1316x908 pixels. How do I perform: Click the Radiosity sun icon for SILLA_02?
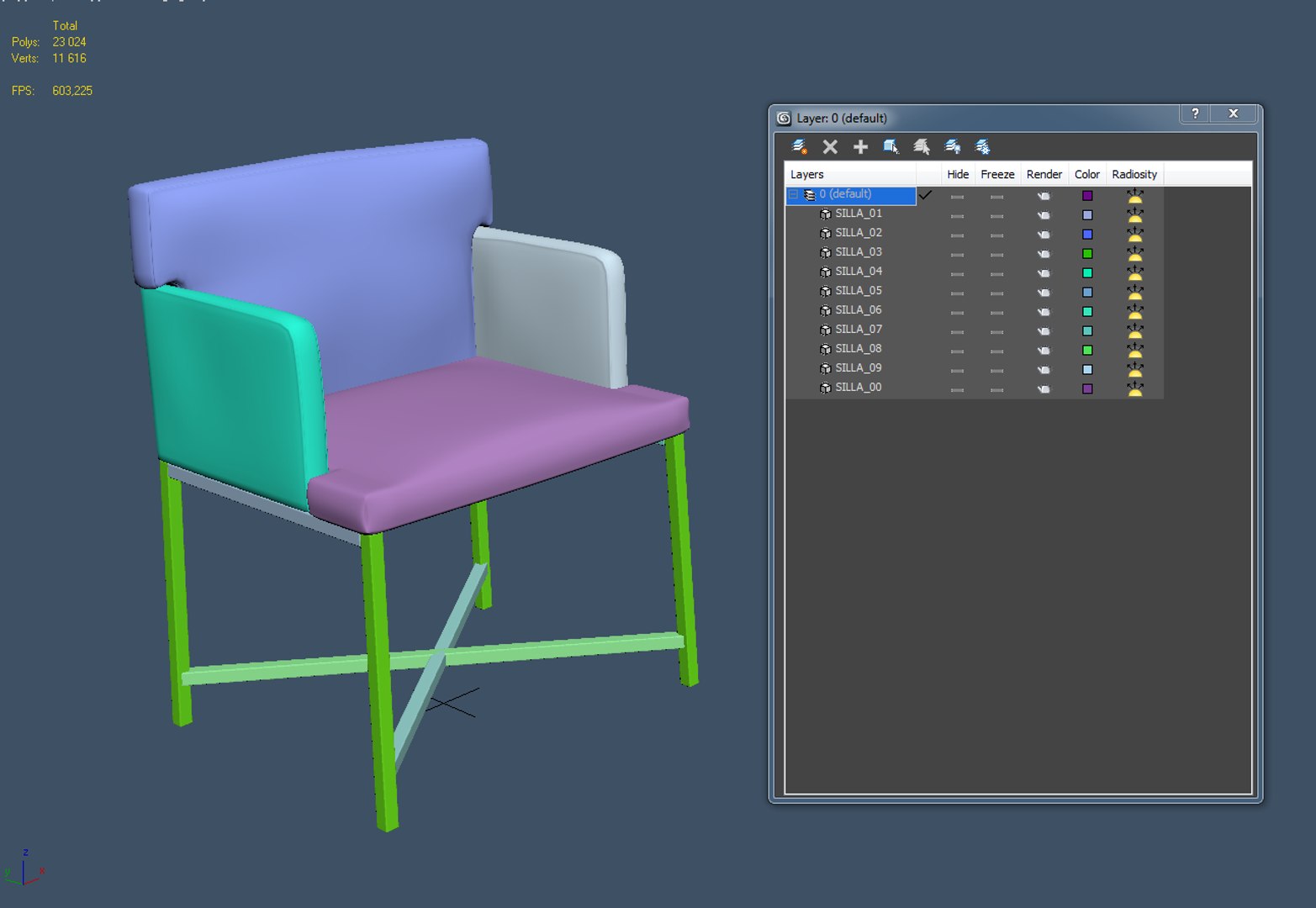[x=1134, y=235]
